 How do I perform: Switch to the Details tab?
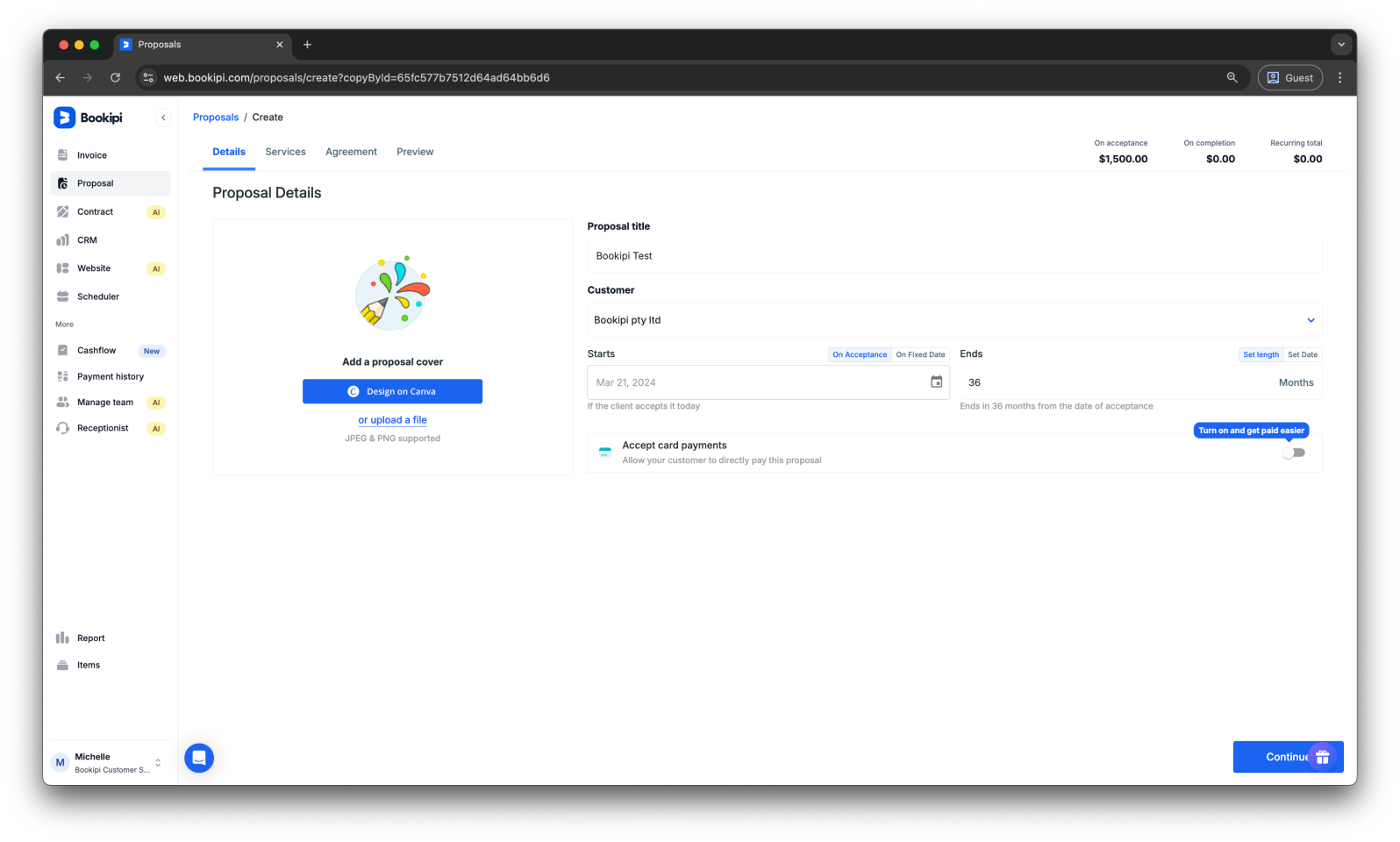[229, 152]
